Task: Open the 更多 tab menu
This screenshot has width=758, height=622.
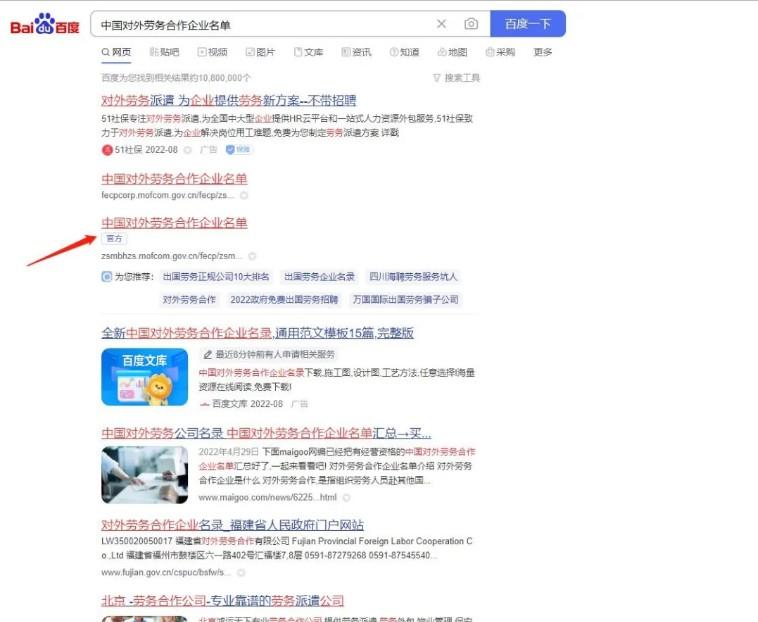Action: click(542, 52)
